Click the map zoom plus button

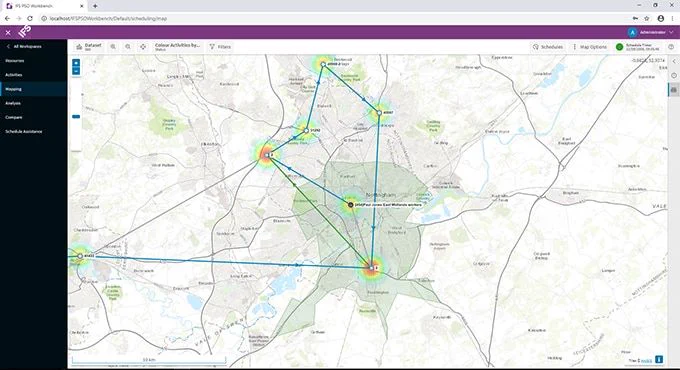point(76,63)
